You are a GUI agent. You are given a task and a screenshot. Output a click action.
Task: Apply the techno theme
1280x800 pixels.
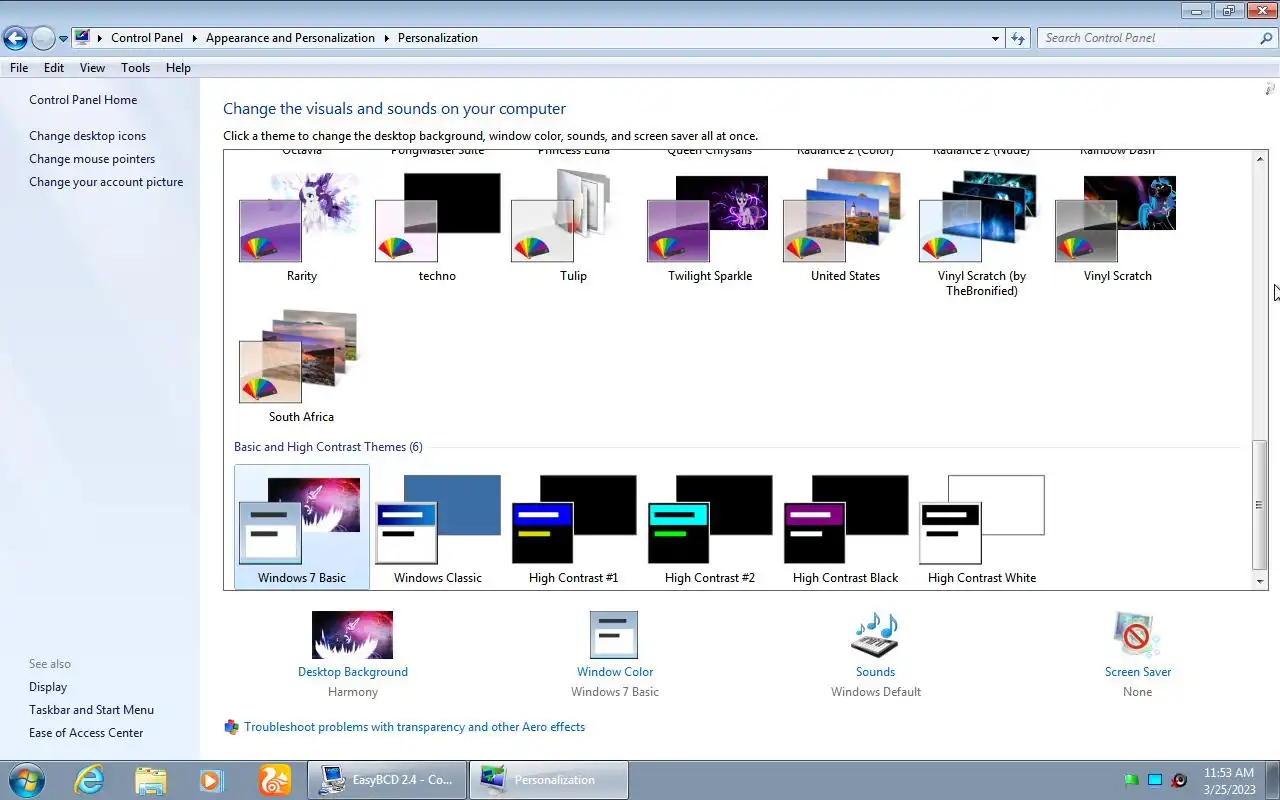pyautogui.click(x=437, y=227)
